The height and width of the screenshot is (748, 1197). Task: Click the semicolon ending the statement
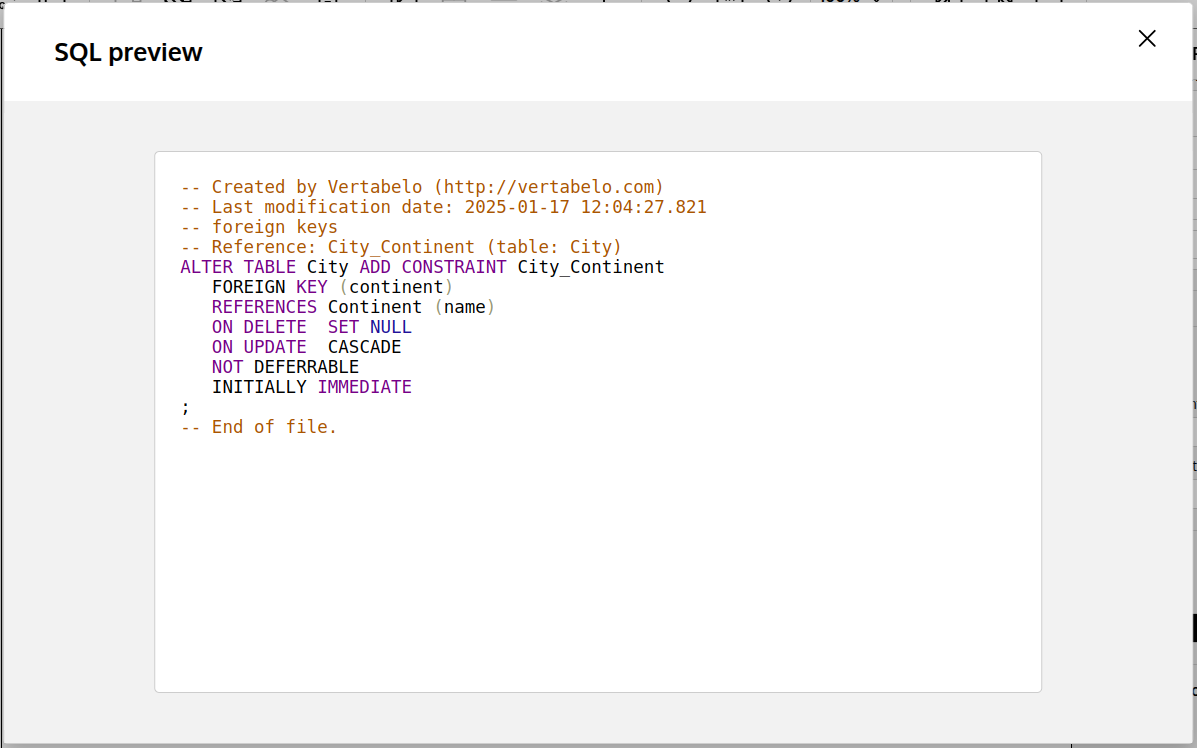pos(184,407)
